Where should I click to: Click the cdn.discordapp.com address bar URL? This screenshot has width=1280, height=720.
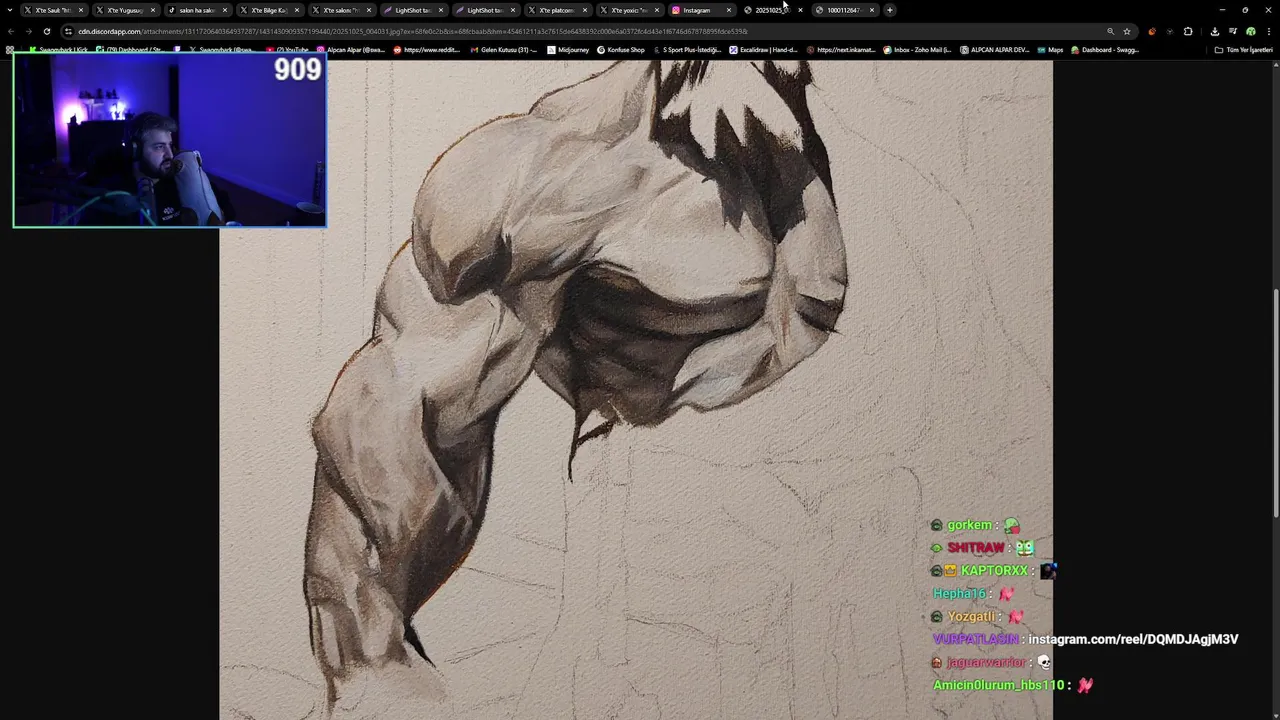point(413,31)
